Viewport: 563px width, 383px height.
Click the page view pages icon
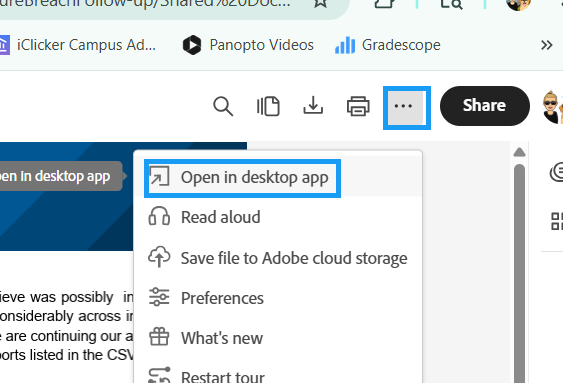[268, 106]
